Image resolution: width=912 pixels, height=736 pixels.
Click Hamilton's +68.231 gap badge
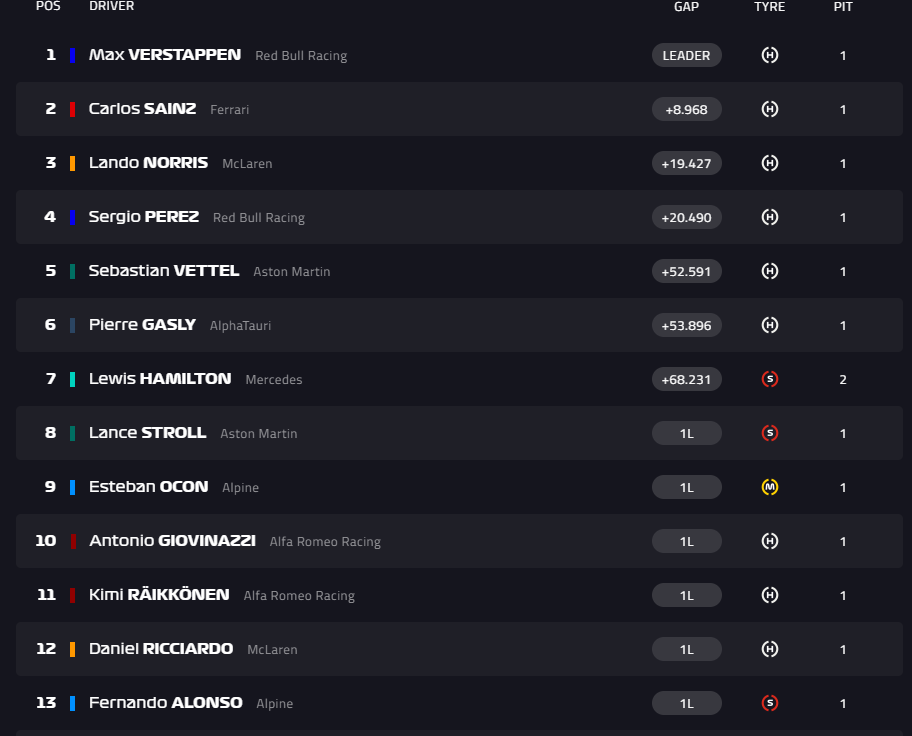click(x=686, y=379)
